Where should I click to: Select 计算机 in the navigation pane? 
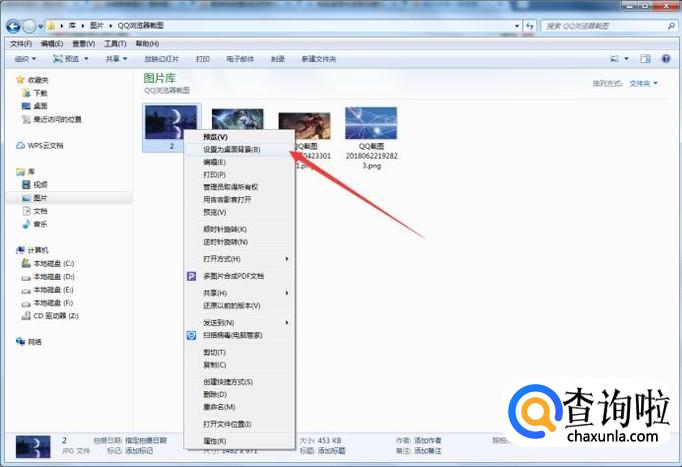tap(33, 250)
